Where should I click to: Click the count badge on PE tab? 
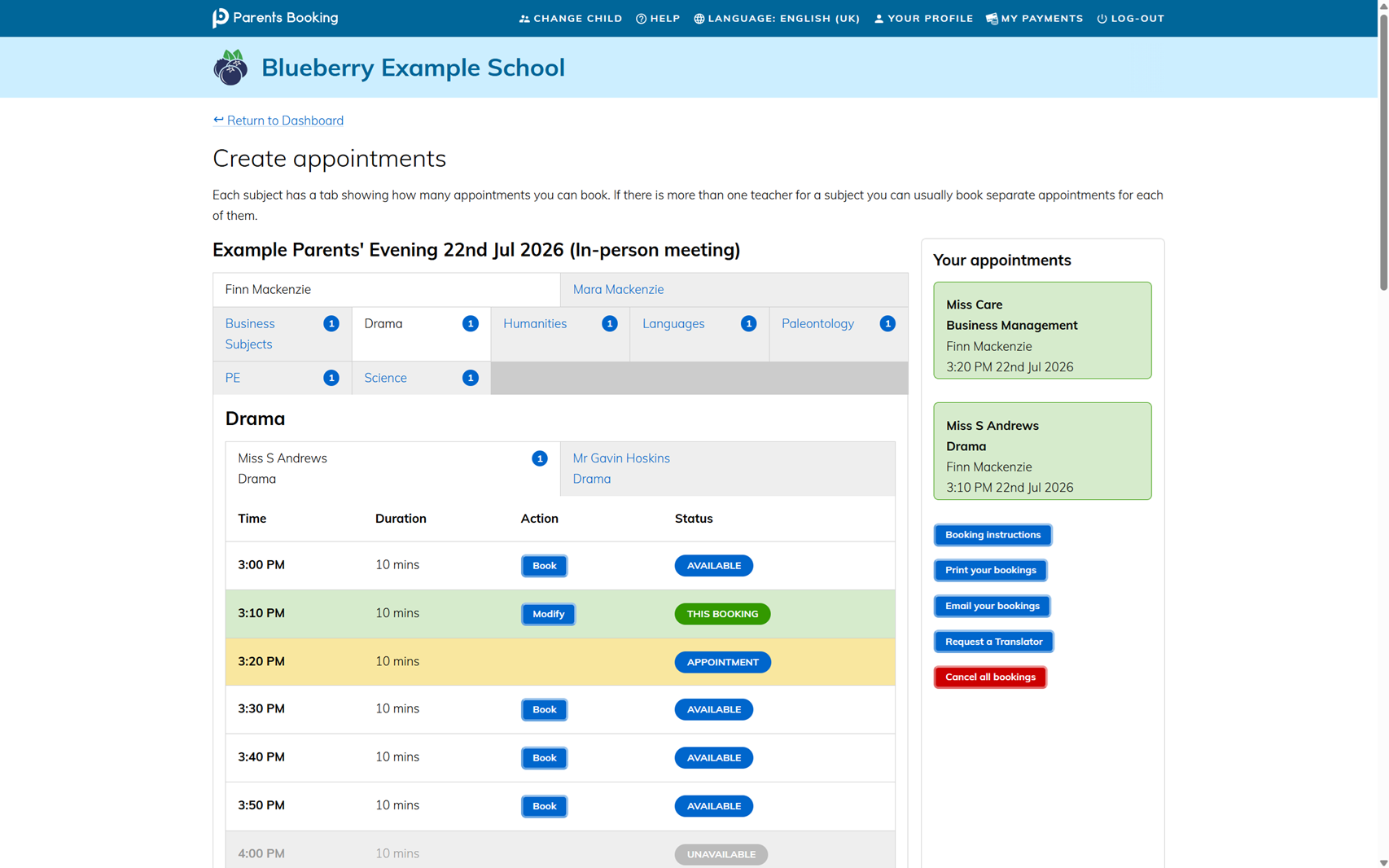[331, 378]
